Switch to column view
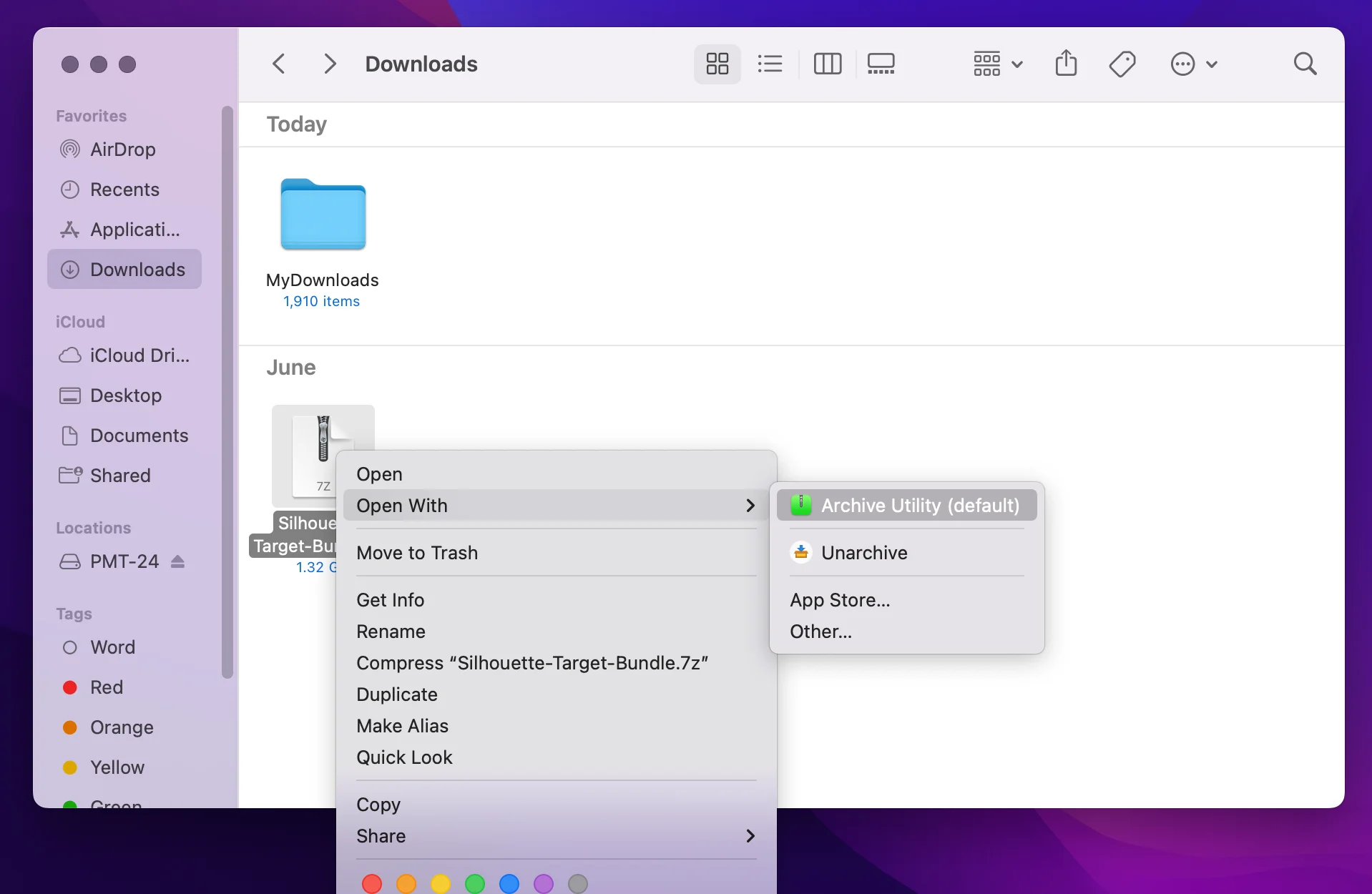 point(828,64)
